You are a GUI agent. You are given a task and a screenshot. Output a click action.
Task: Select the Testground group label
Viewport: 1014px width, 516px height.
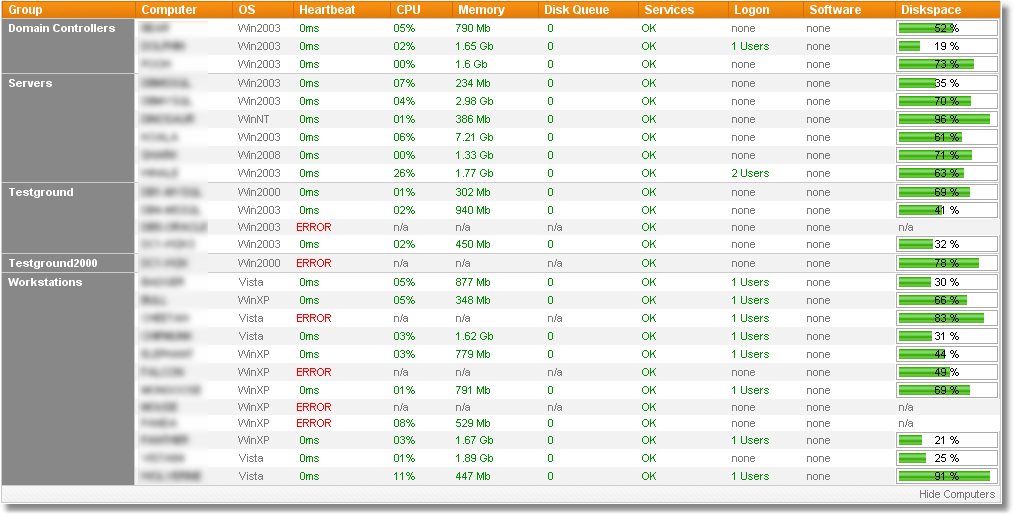41,192
